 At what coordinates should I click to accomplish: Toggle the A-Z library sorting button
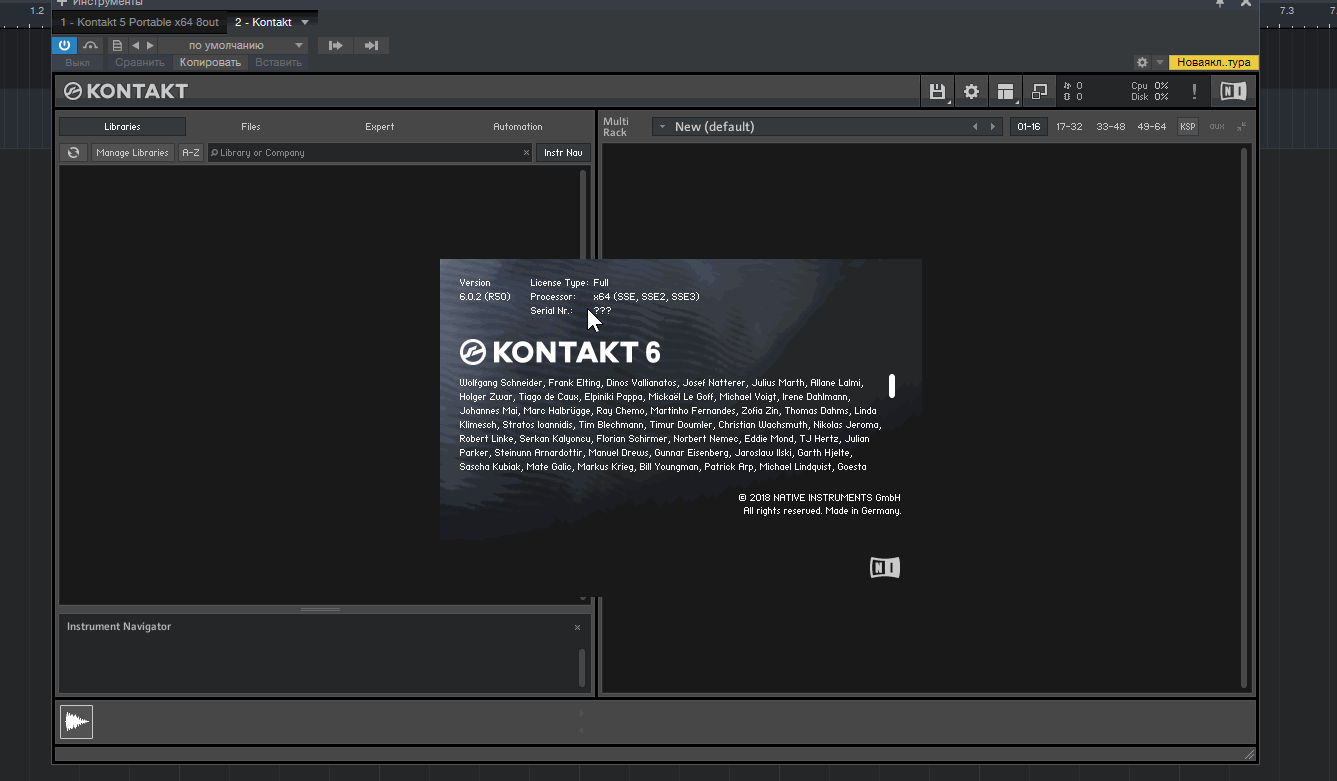click(x=190, y=153)
